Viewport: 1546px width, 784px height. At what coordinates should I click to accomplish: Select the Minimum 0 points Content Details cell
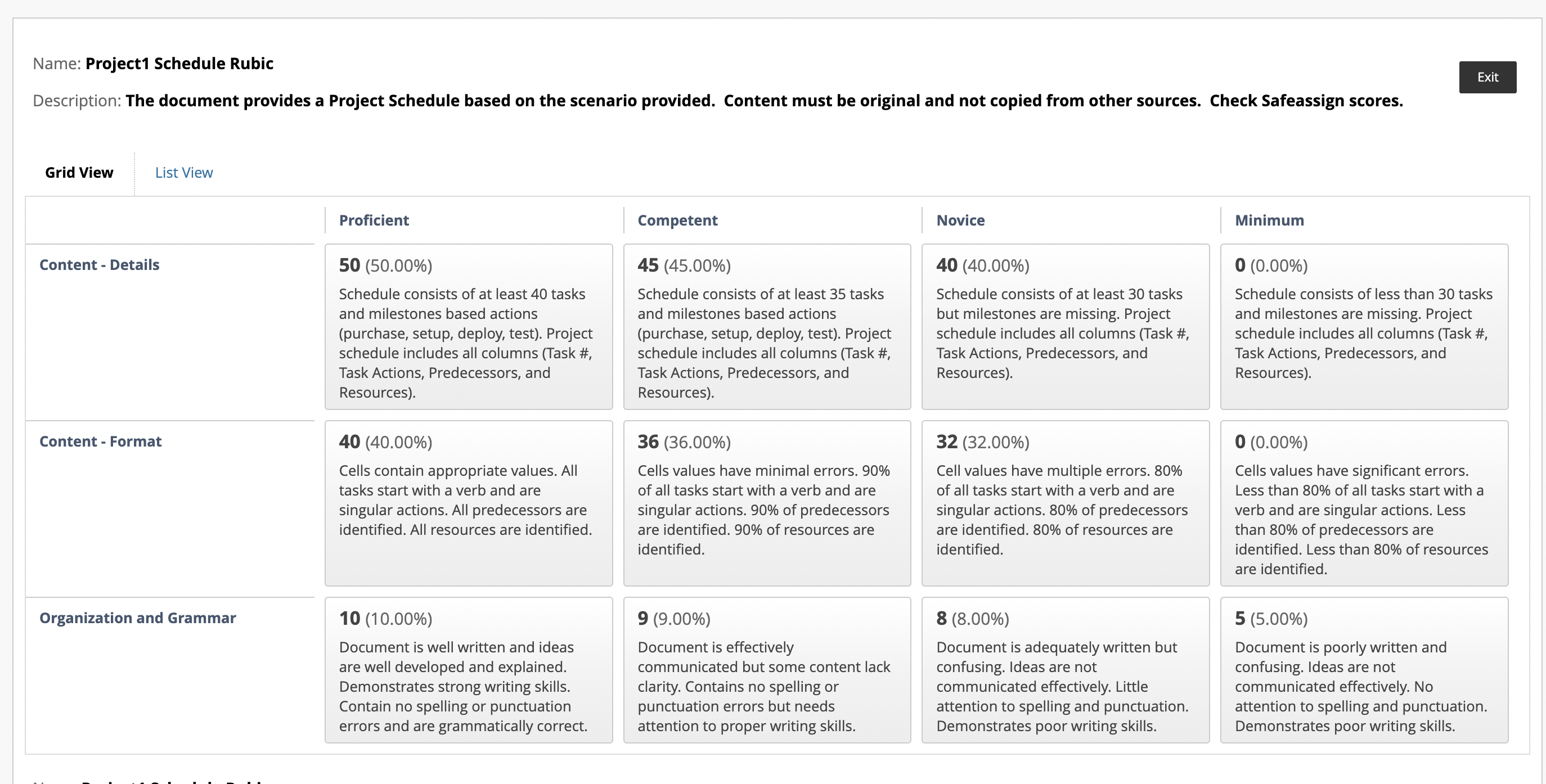tap(1364, 327)
